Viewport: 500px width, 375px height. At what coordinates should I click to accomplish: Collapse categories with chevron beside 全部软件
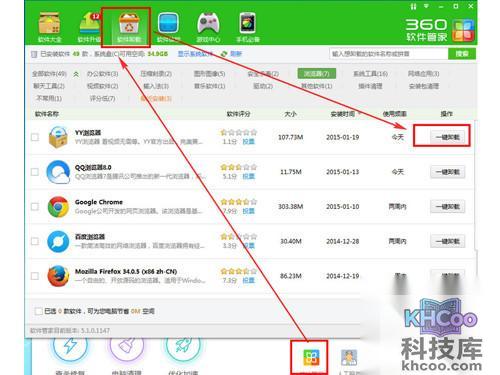(76, 74)
